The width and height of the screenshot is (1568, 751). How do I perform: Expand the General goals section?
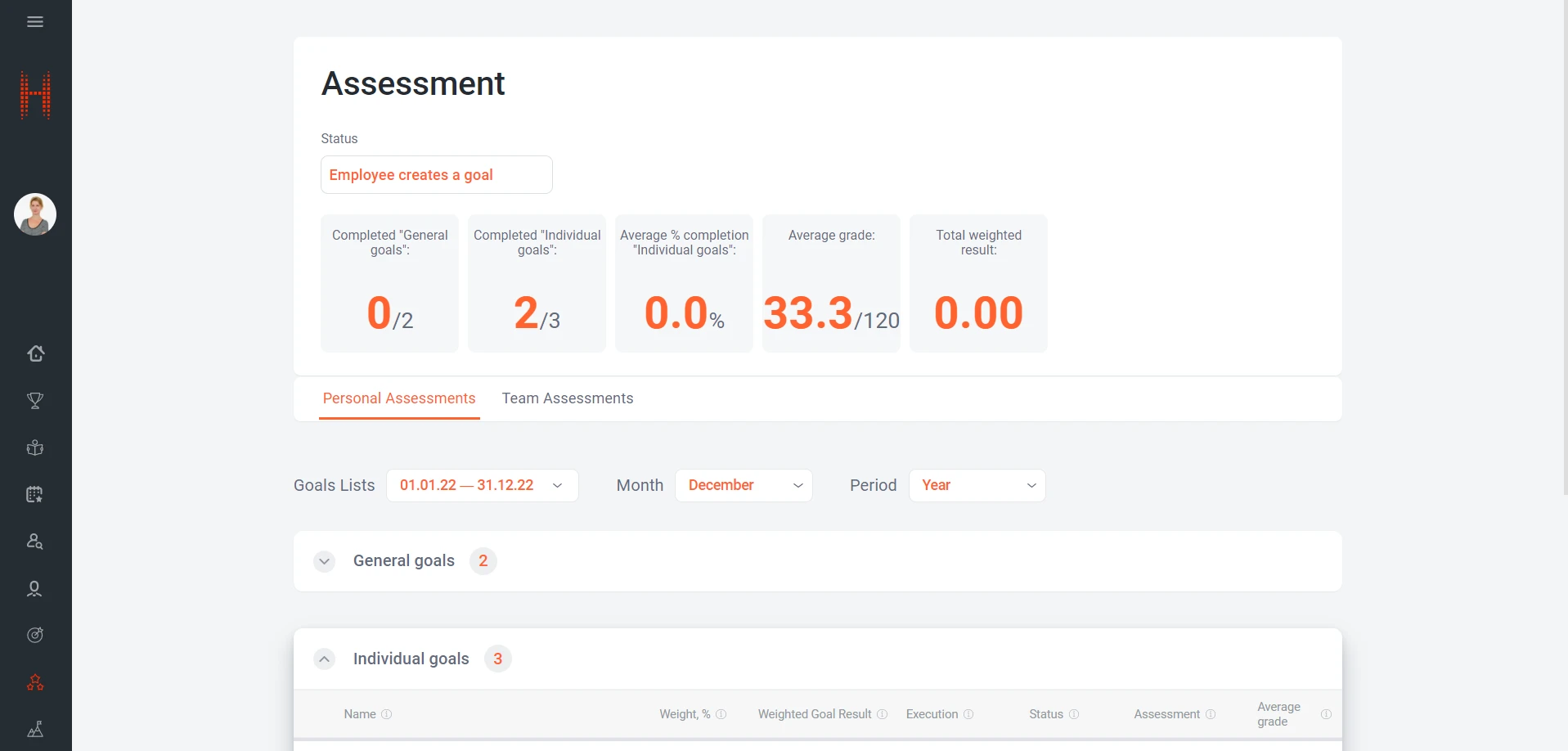(325, 561)
